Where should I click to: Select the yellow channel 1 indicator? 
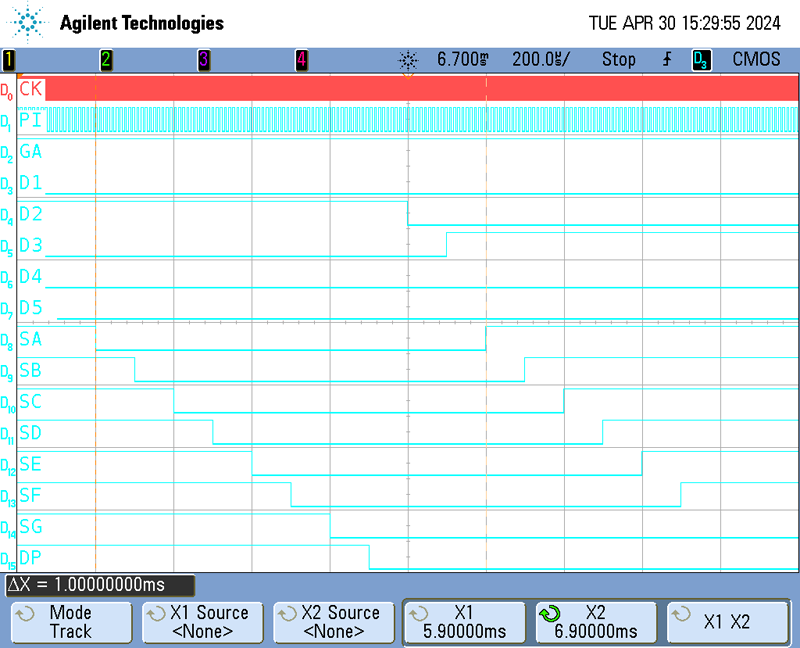8,60
